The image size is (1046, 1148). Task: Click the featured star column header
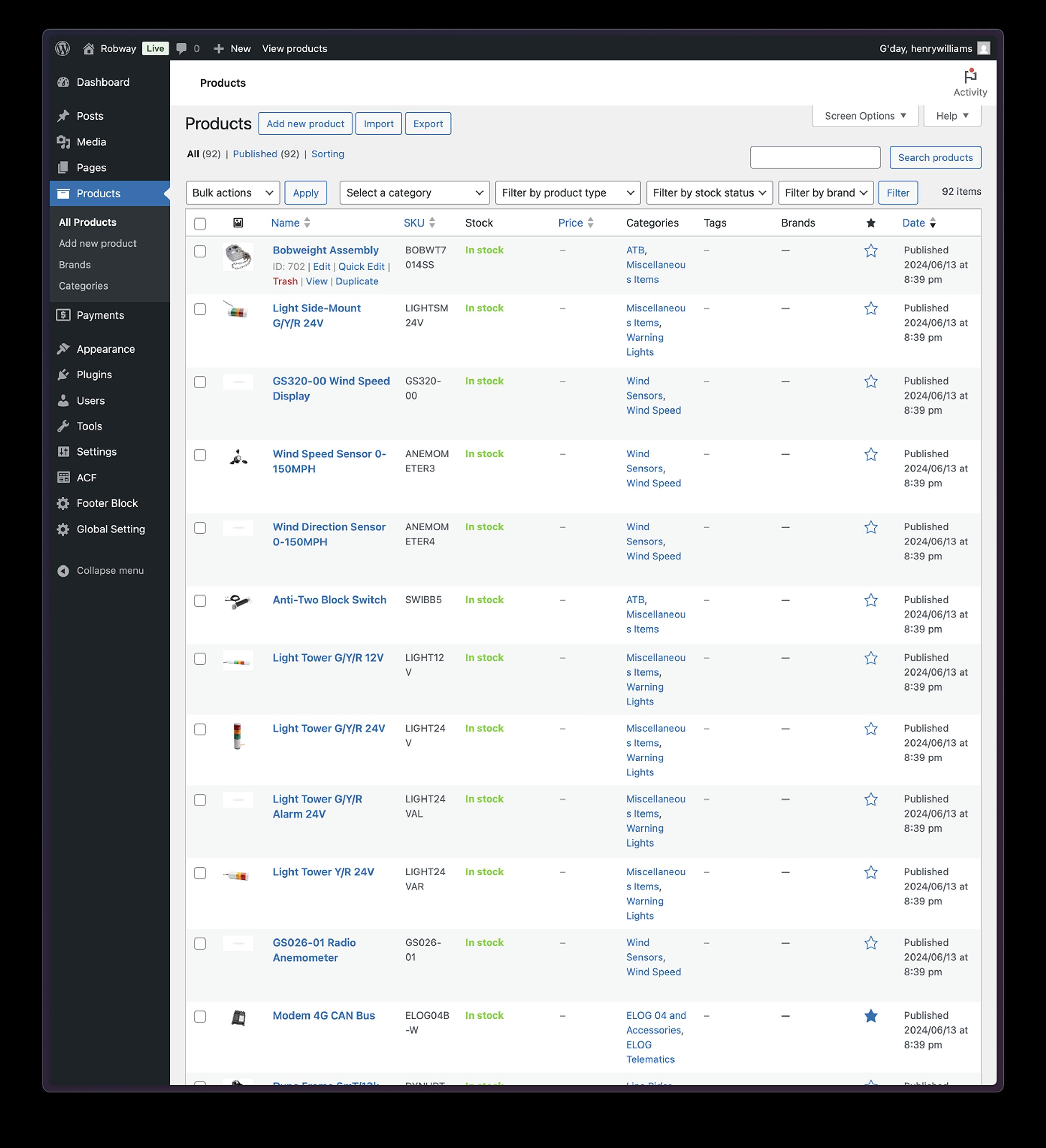click(870, 223)
